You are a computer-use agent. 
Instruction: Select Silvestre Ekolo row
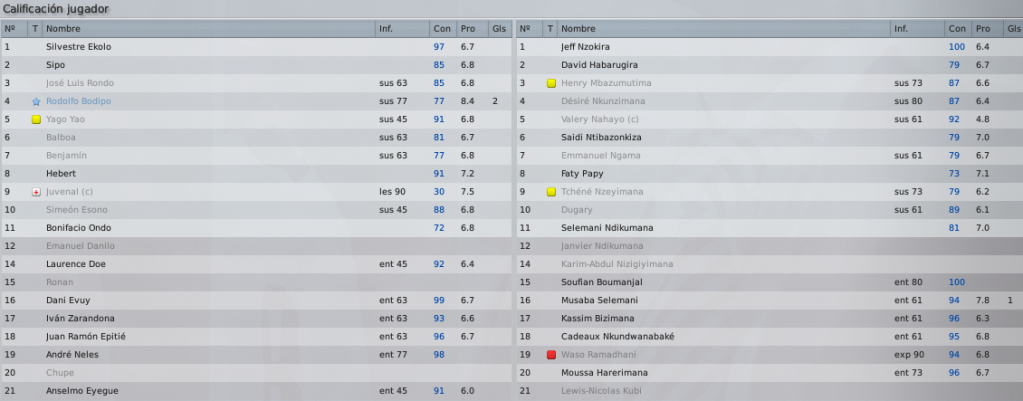point(256,47)
